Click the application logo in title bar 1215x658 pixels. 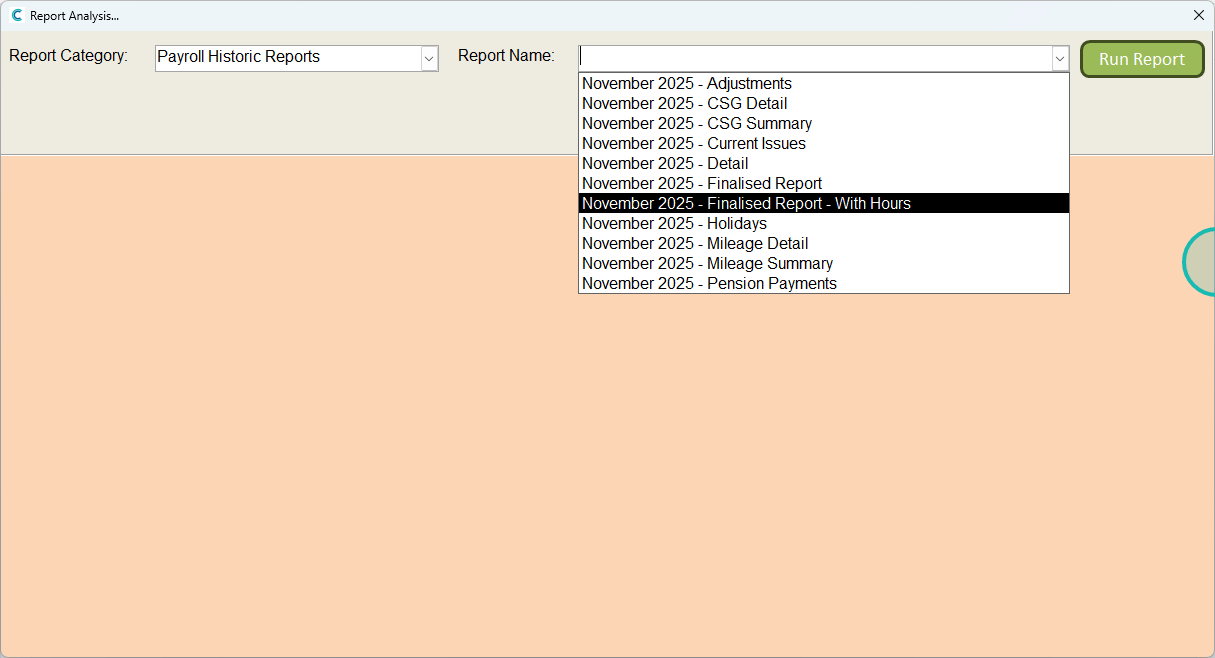pos(16,16)
